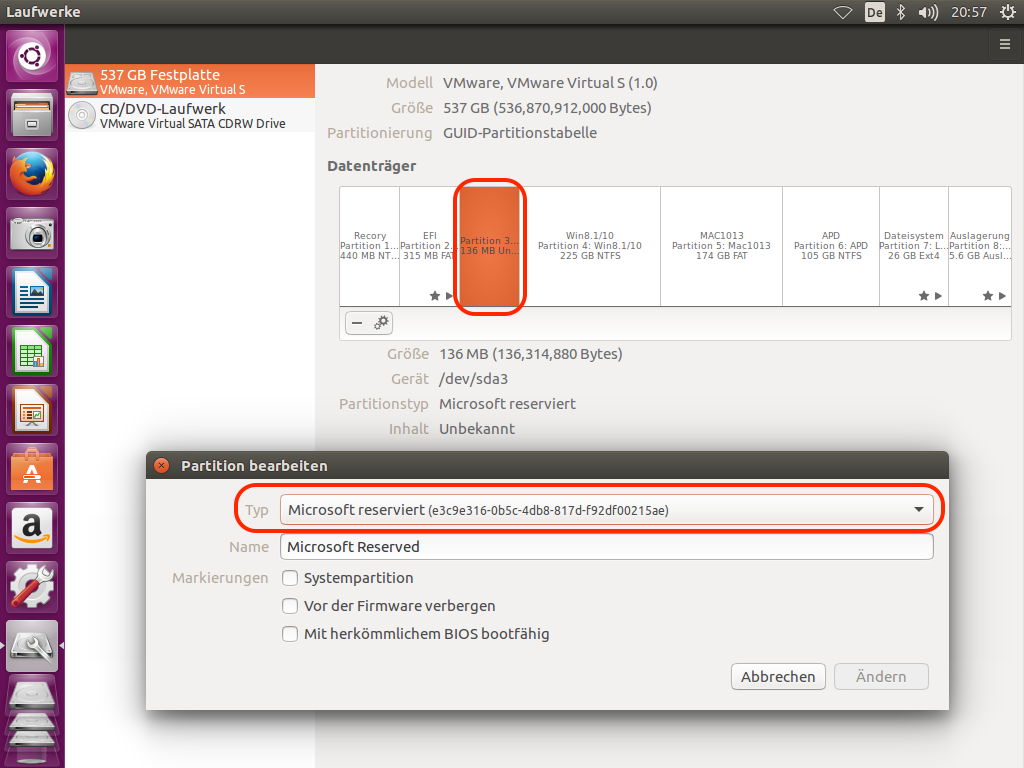This screenshot has width=1024, height=768.
Task: Open the sound volume indicator
Action: pos(928,12)
